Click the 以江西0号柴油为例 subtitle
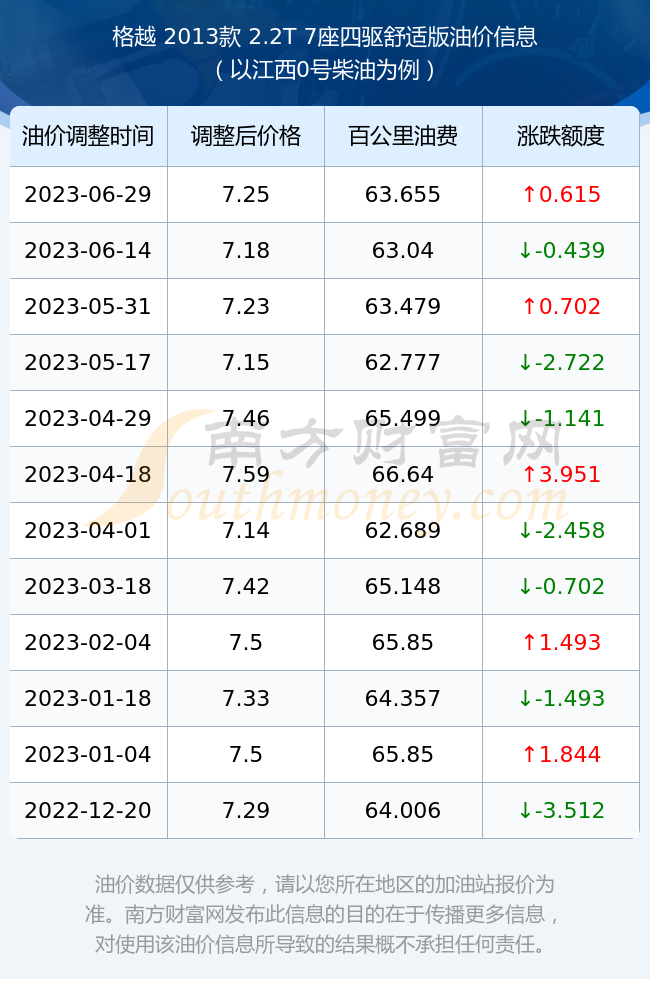Viewport: 650px width, 1000px height. pyautogui.click(x=325, y=70)
